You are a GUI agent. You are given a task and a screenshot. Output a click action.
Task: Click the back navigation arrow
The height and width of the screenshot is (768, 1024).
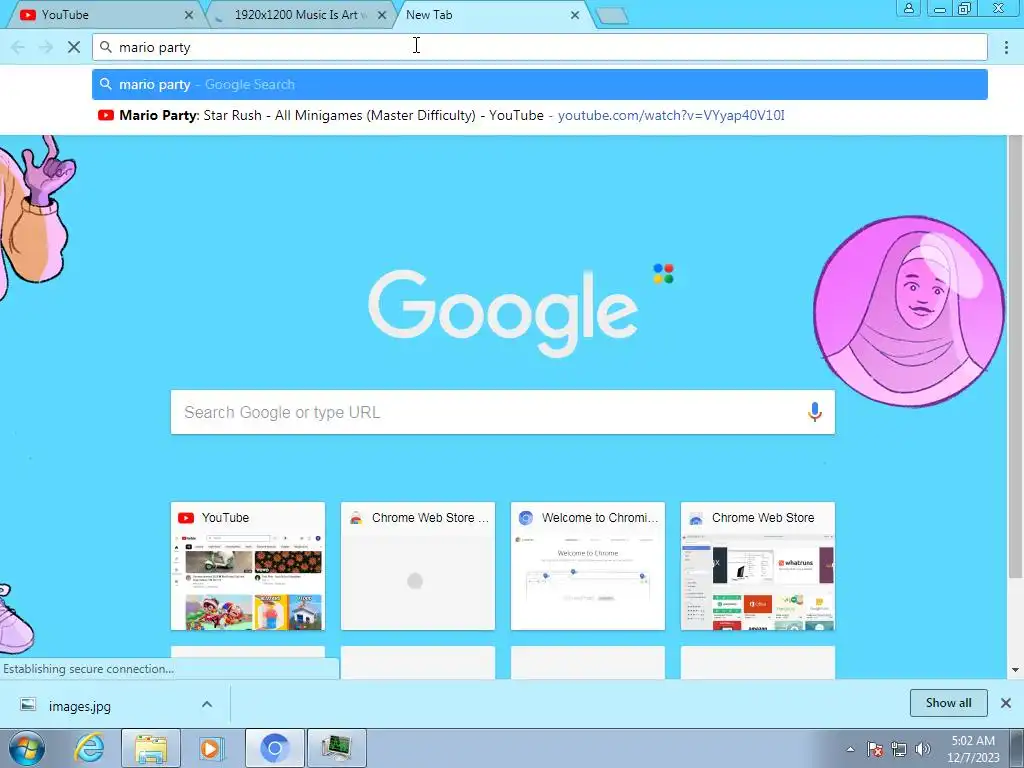coord(18,47)
